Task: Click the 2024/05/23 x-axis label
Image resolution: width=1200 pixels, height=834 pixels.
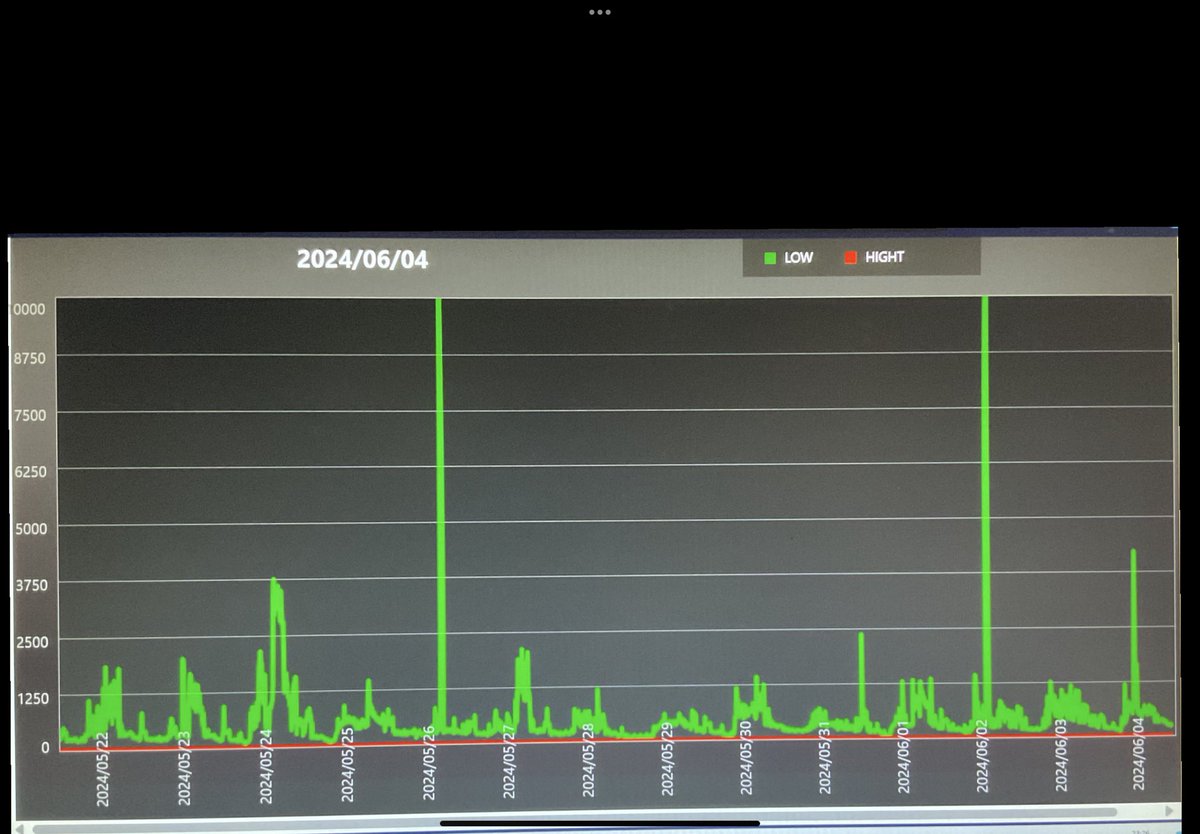Action: [184, 768]
